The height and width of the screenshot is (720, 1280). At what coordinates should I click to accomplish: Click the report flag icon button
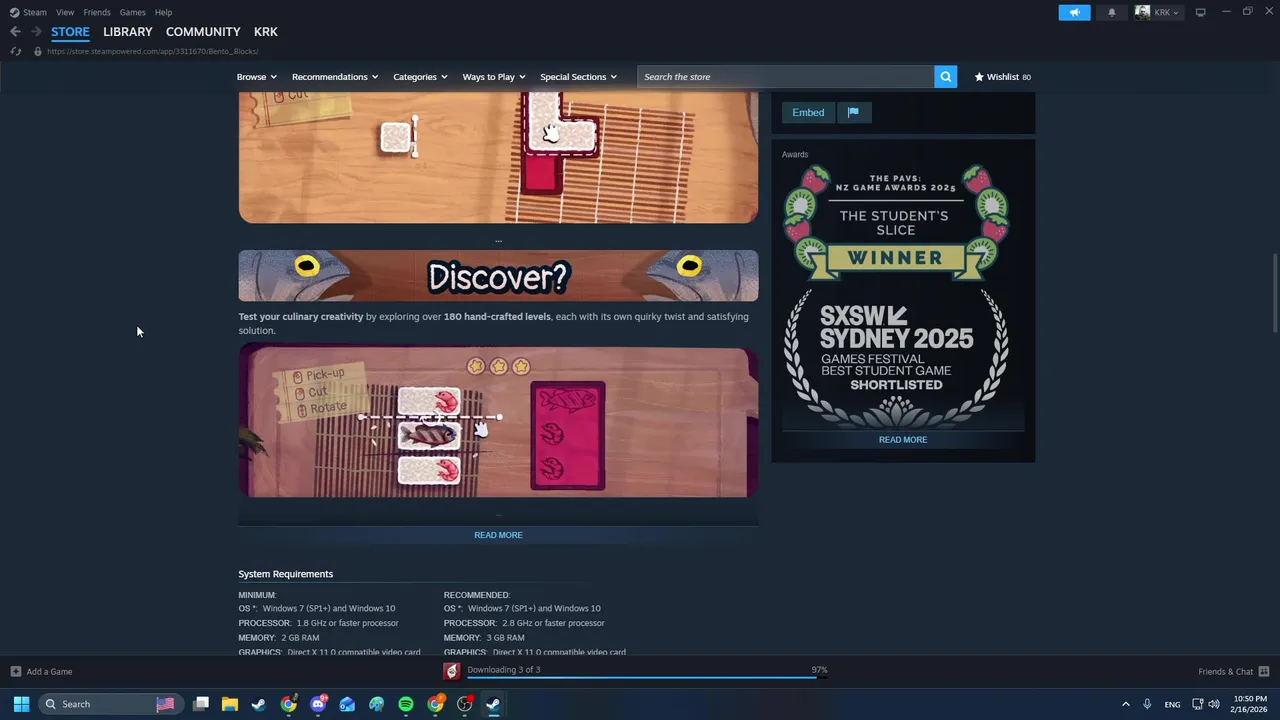[853, 112]
